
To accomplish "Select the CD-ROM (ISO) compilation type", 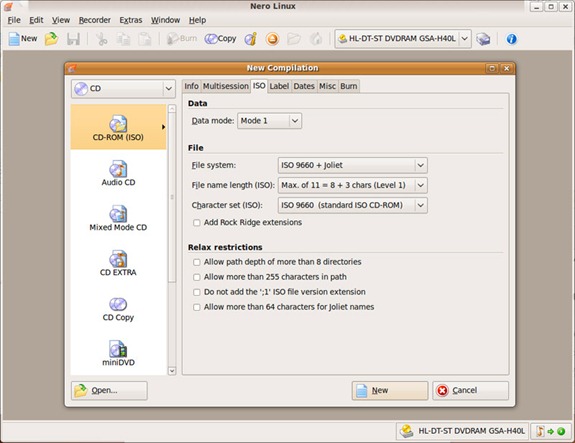I will click(x=118, y=127).
